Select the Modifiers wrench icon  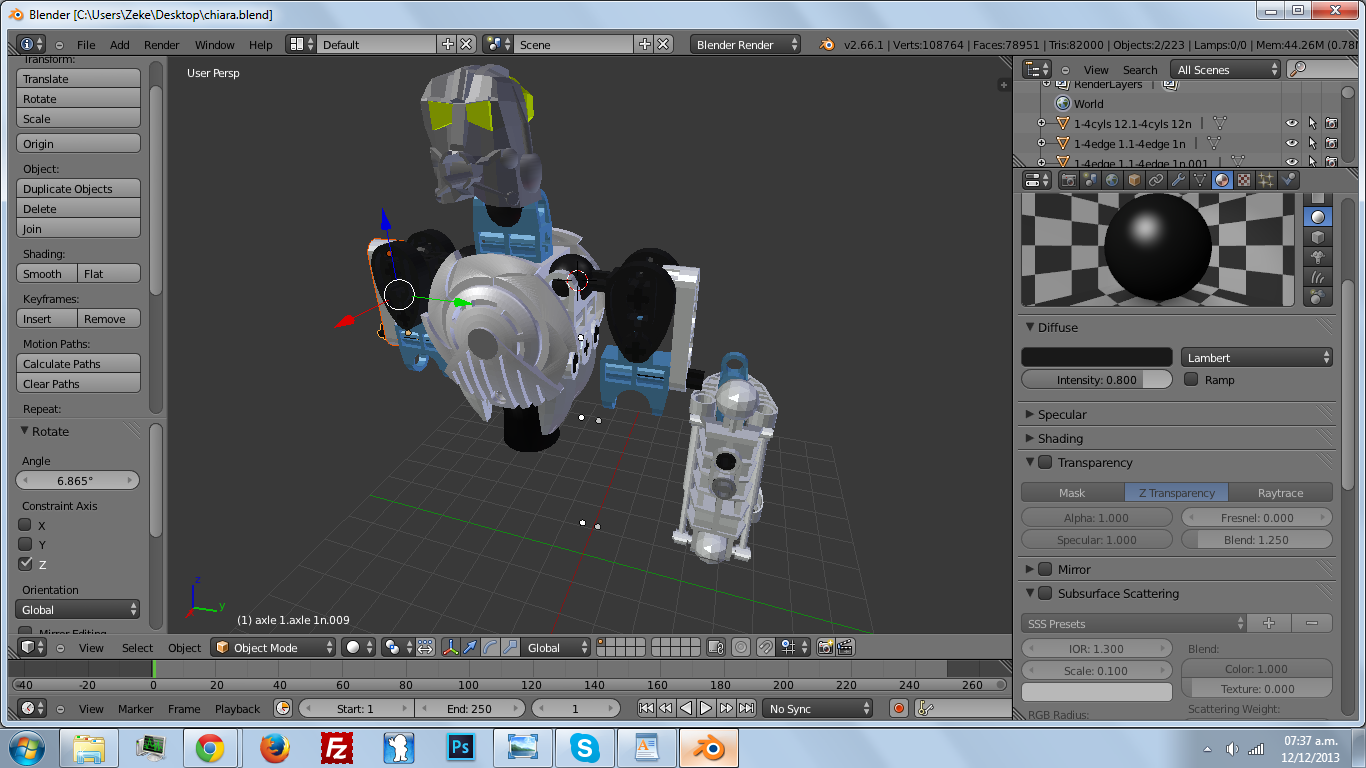pos(1180,181)
